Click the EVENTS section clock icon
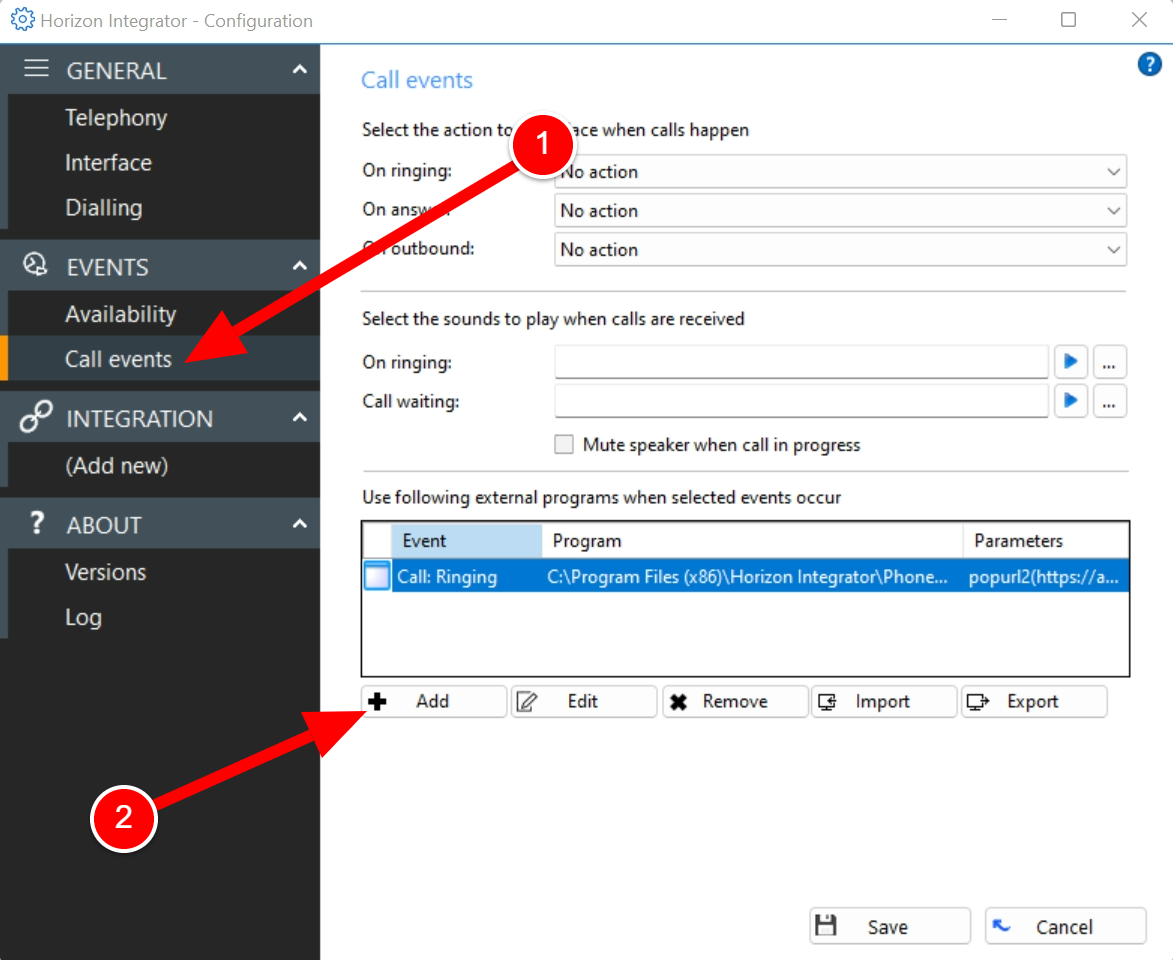Screen dimensions: 1173x960 pyautogui.click(x=35, y=265)
